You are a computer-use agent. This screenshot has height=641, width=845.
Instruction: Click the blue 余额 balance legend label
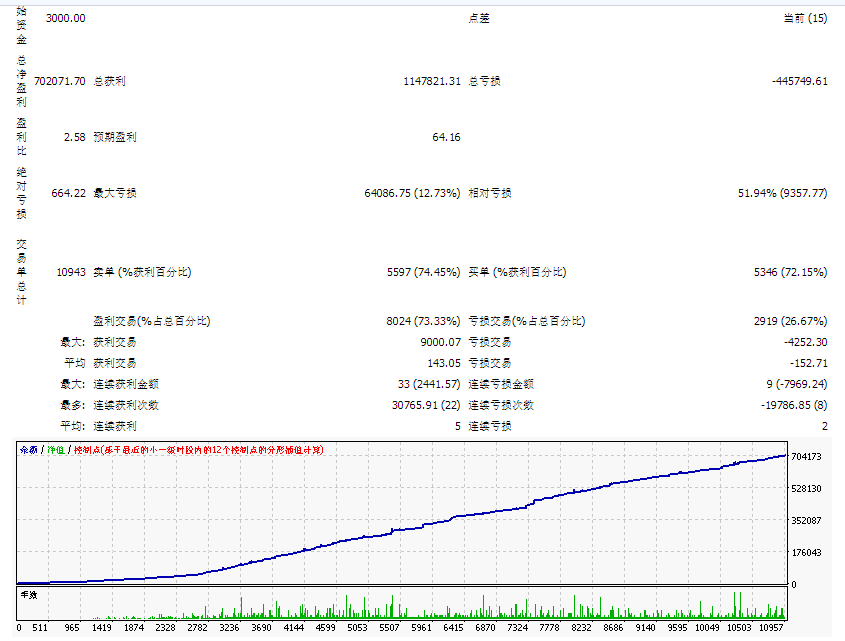[29, 450]
